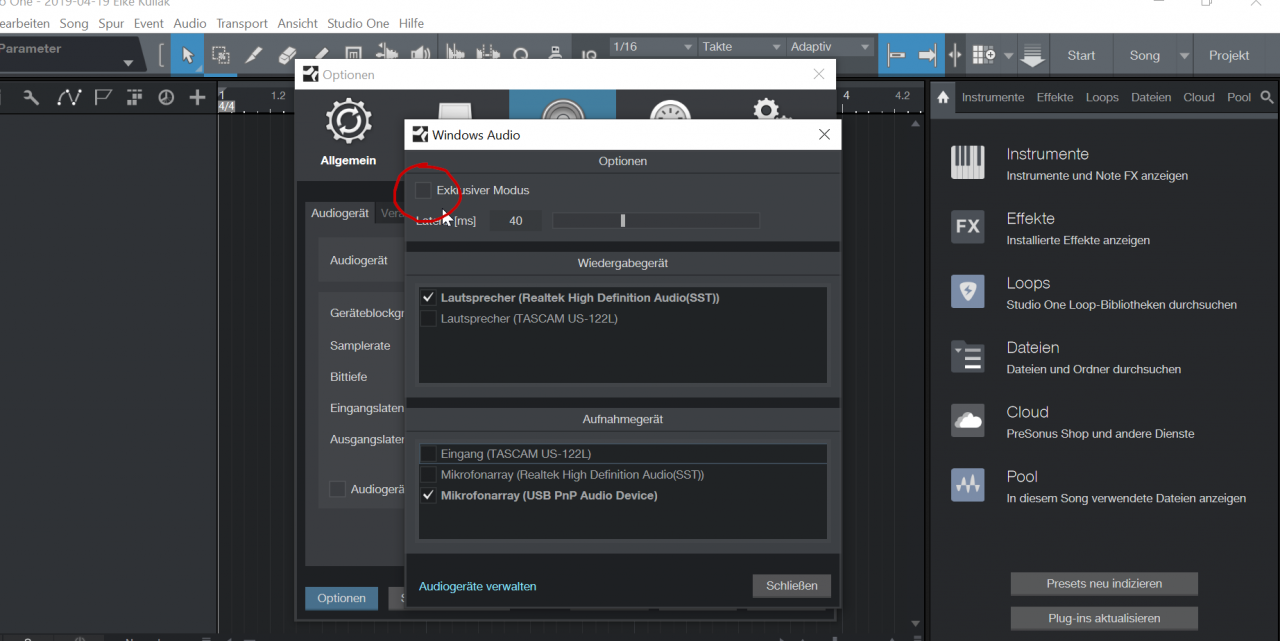Select Audiogerät tab in Optionen window

pyautogui.click(x=339, y=213)
